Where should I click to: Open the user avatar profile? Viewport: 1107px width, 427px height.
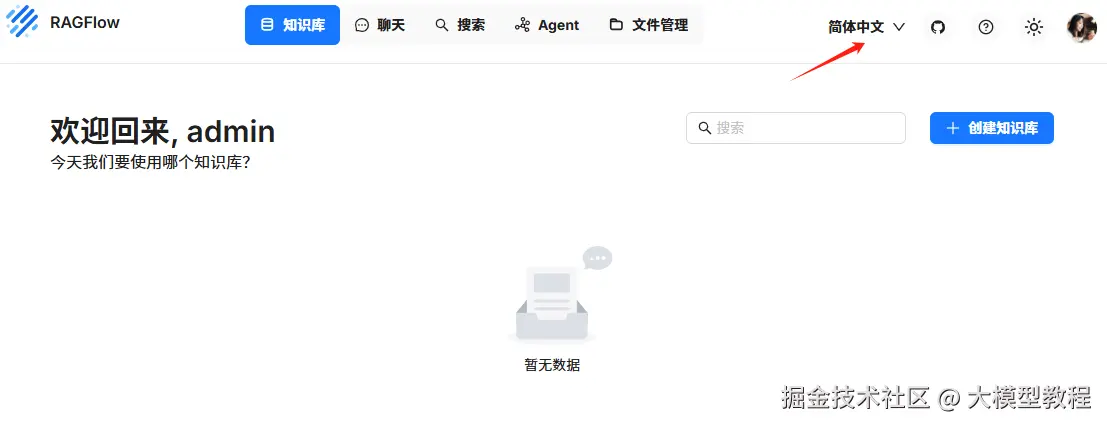pos(1082,28)
